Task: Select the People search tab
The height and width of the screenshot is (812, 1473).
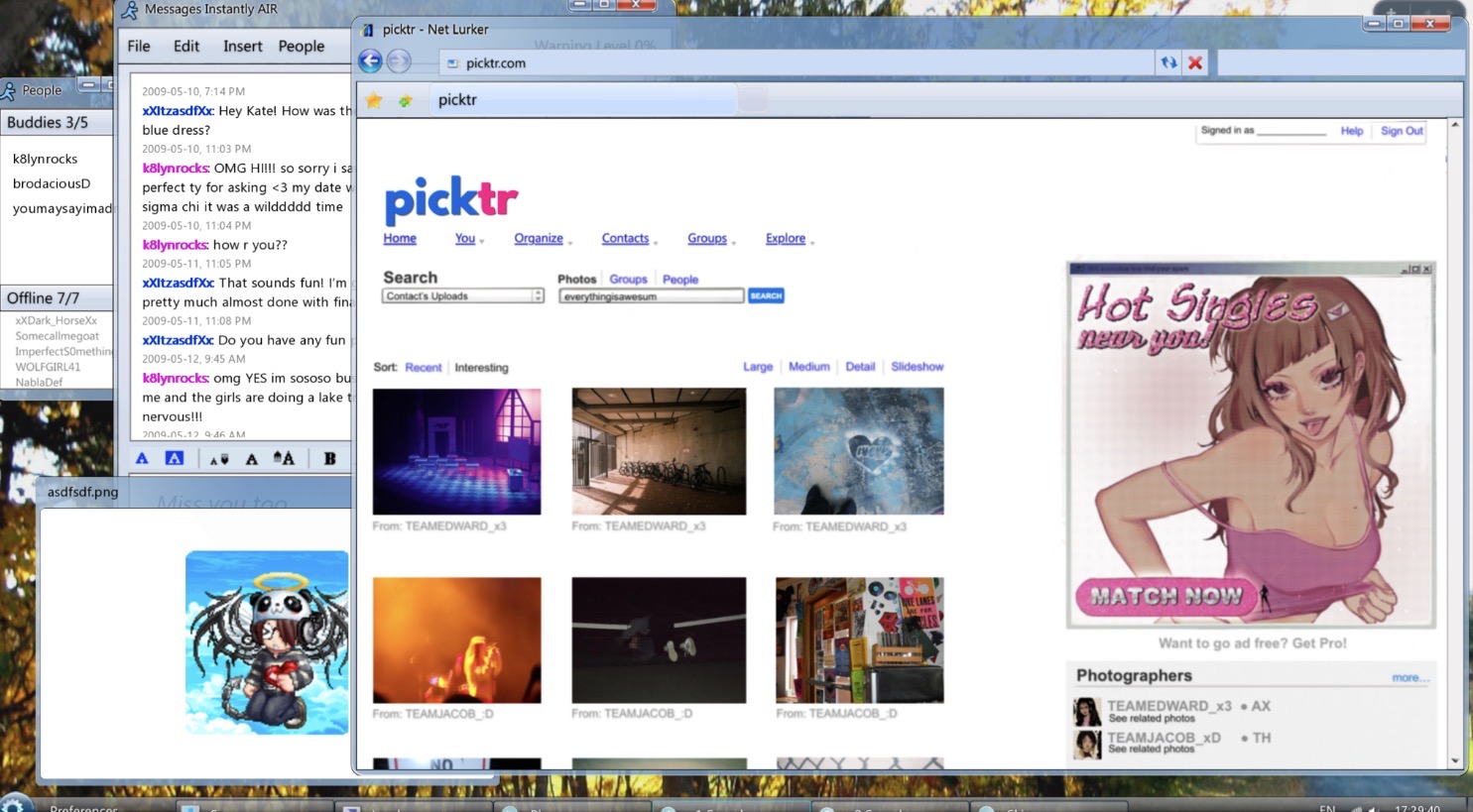Action: point(680,280)
